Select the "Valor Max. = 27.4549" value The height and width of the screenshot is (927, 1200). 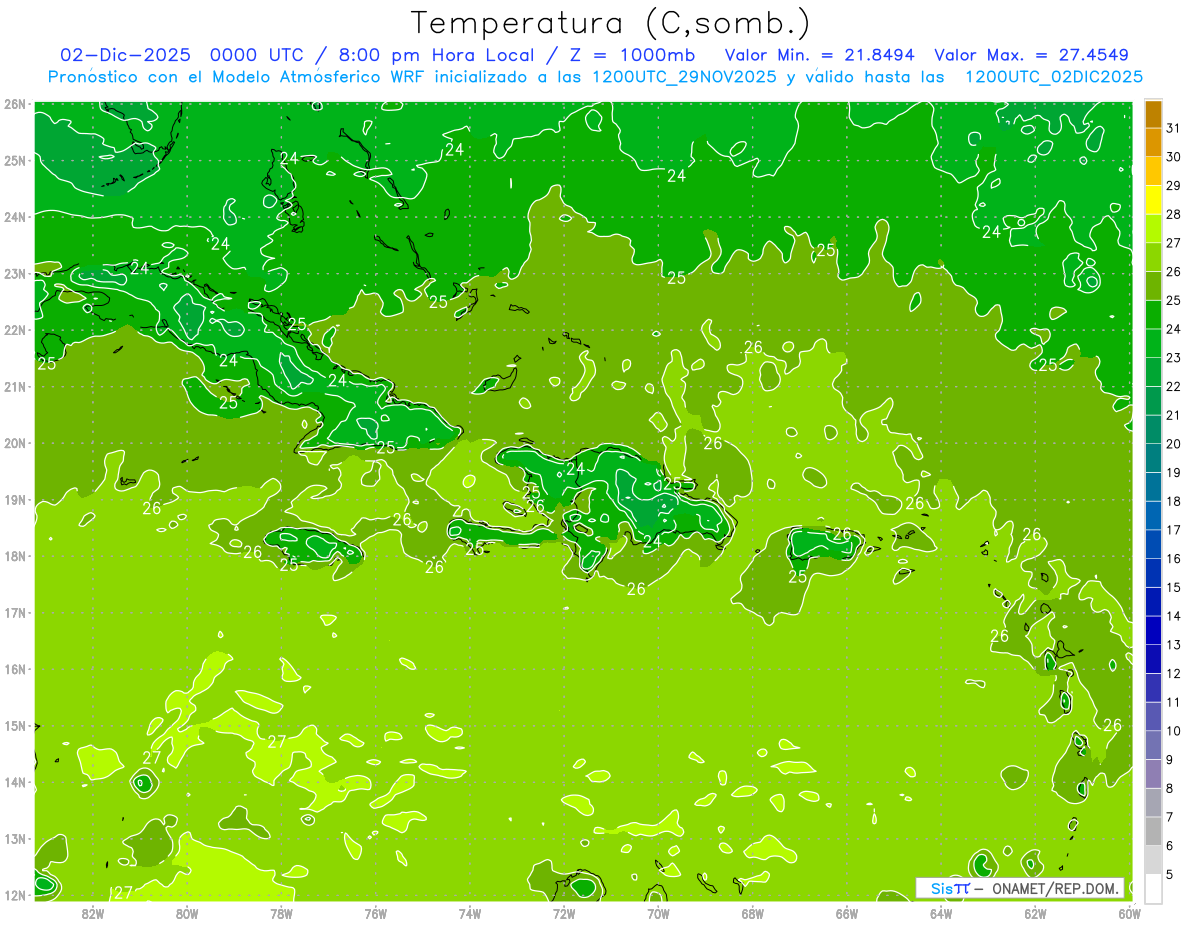1031,55
